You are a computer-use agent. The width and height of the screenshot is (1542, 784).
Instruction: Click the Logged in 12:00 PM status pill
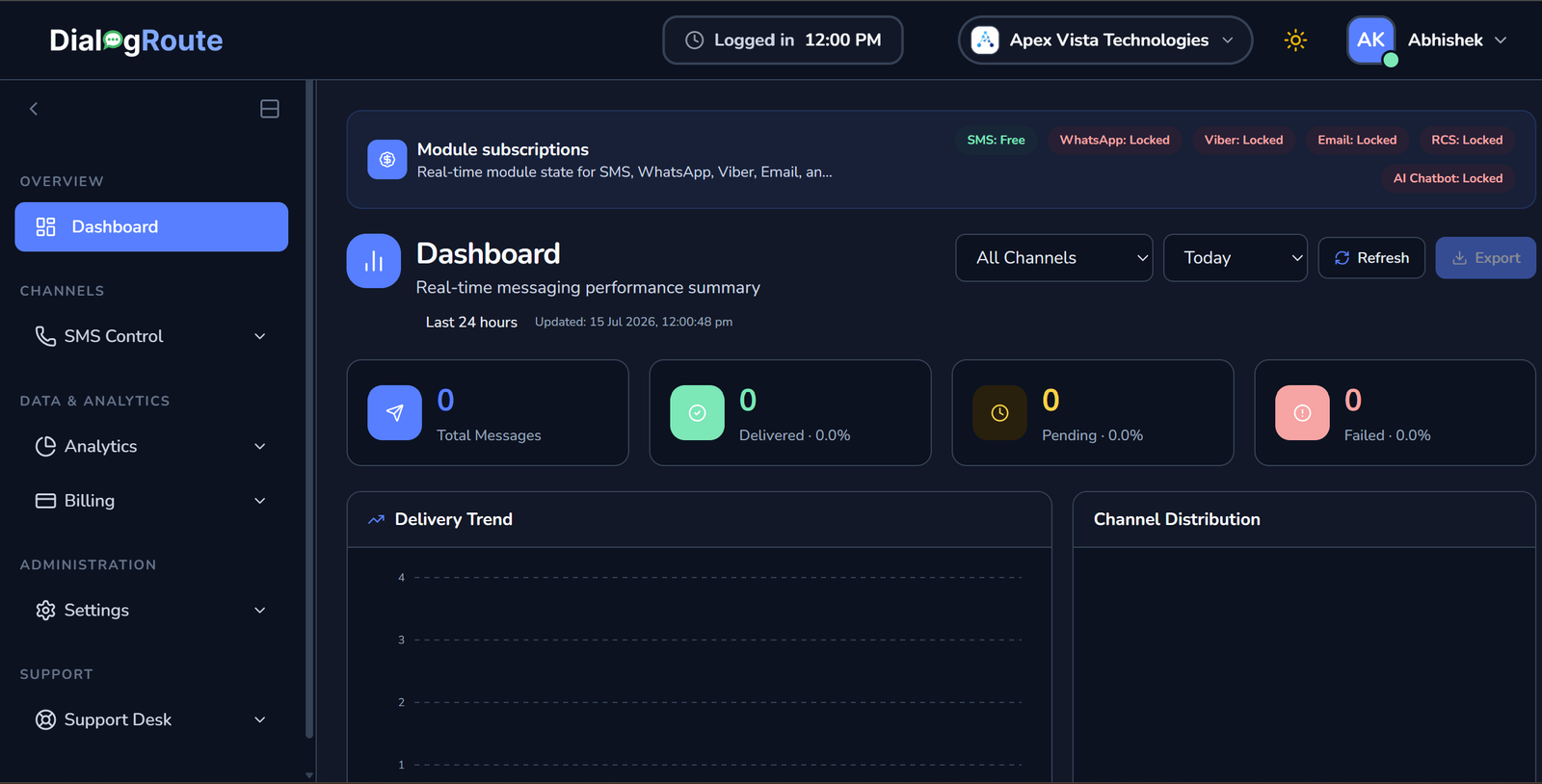pos(783,40)
